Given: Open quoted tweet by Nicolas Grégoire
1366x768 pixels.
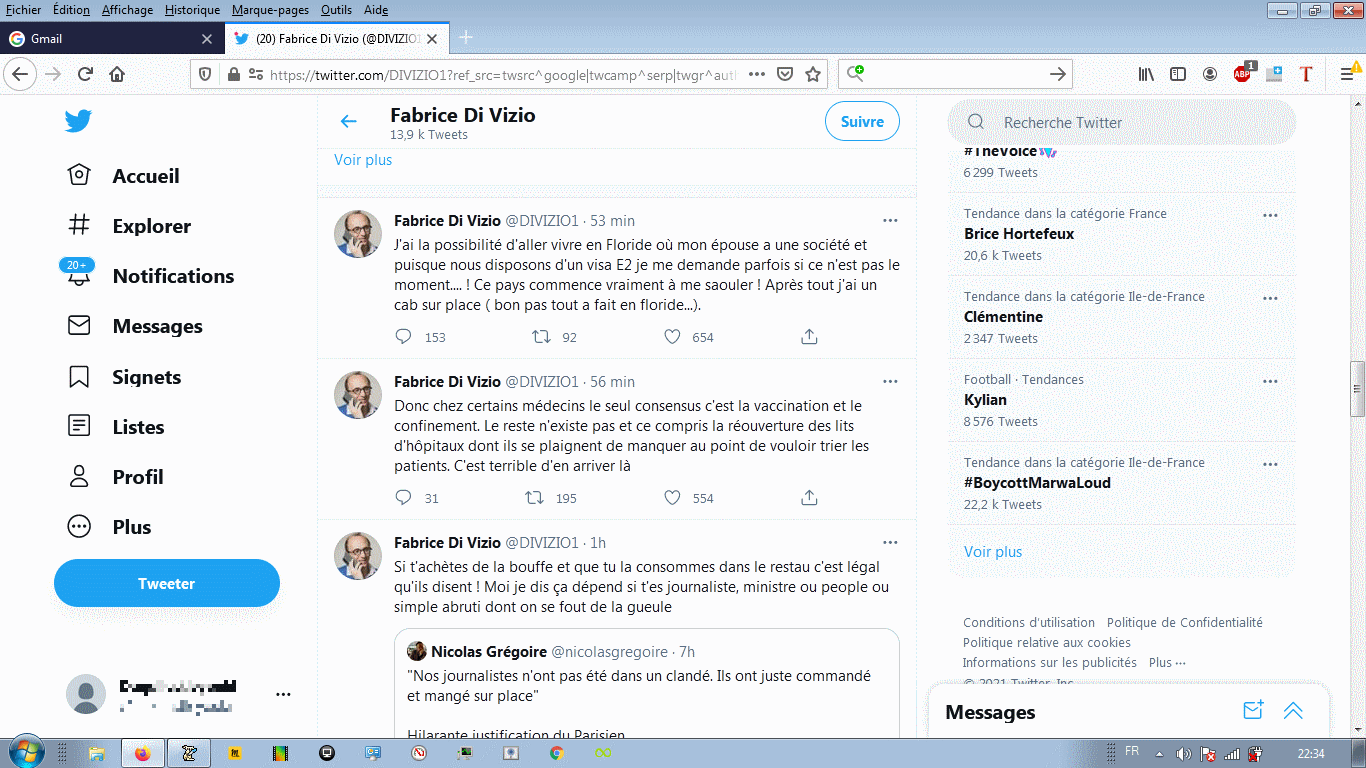Looking at the screenshot, I should tap(646, 684).
